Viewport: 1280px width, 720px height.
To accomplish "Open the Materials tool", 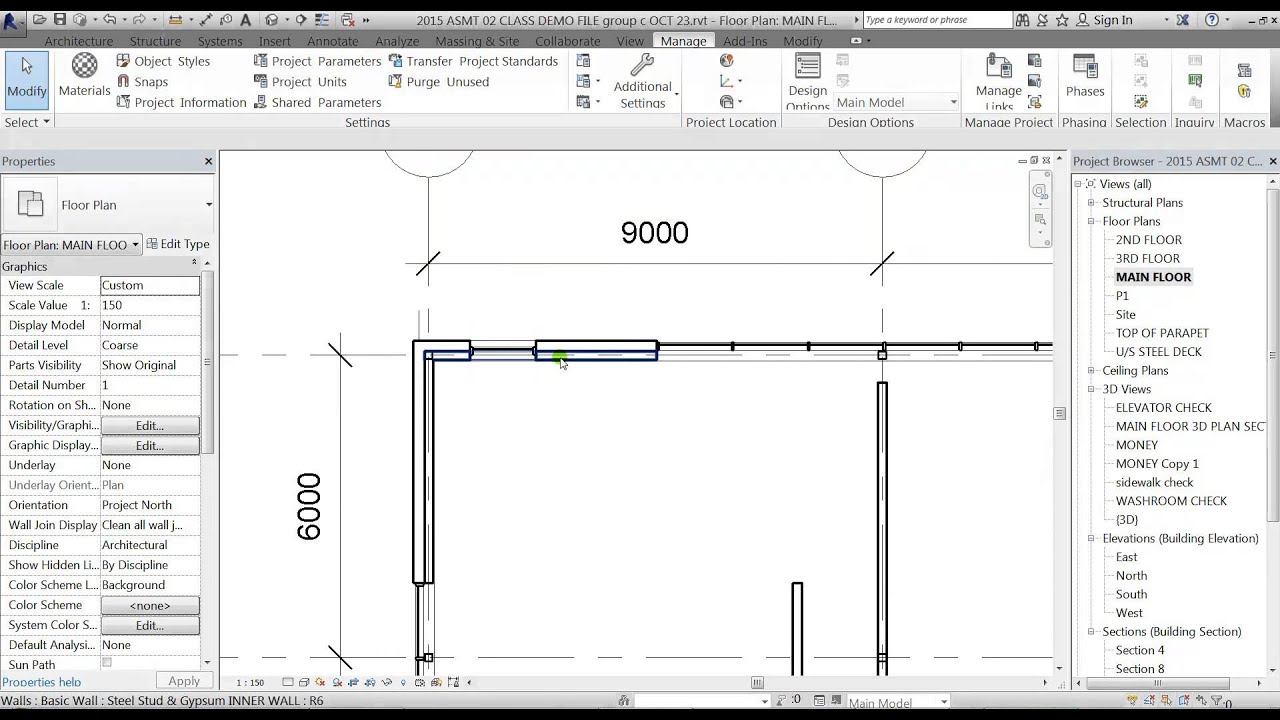I will pos(84,76).
